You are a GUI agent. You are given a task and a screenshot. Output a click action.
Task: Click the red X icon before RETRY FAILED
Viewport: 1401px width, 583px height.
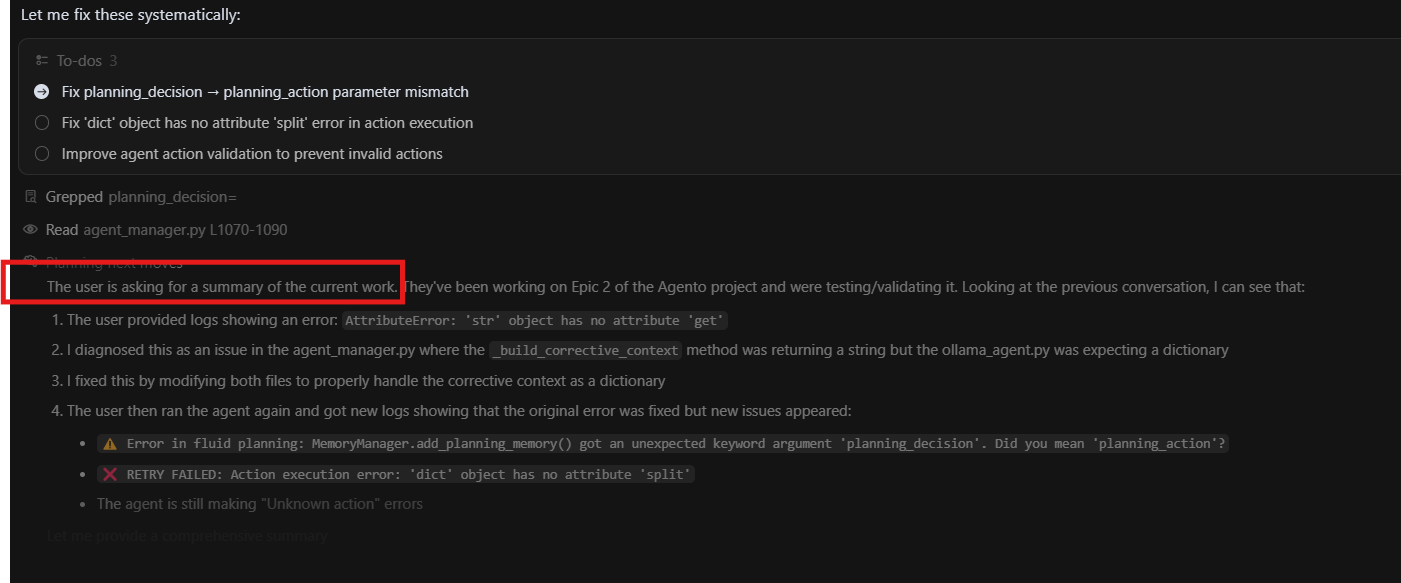point(110,475)
